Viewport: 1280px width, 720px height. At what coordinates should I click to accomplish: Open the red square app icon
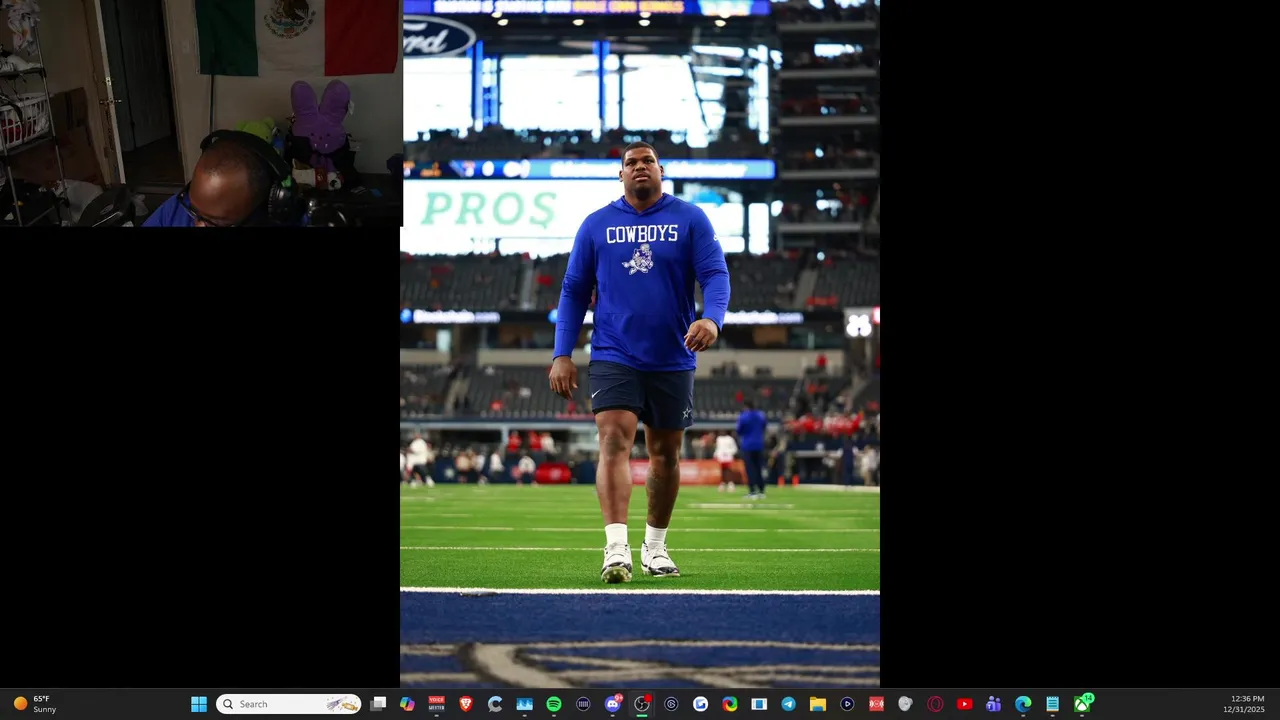(876, 704)
